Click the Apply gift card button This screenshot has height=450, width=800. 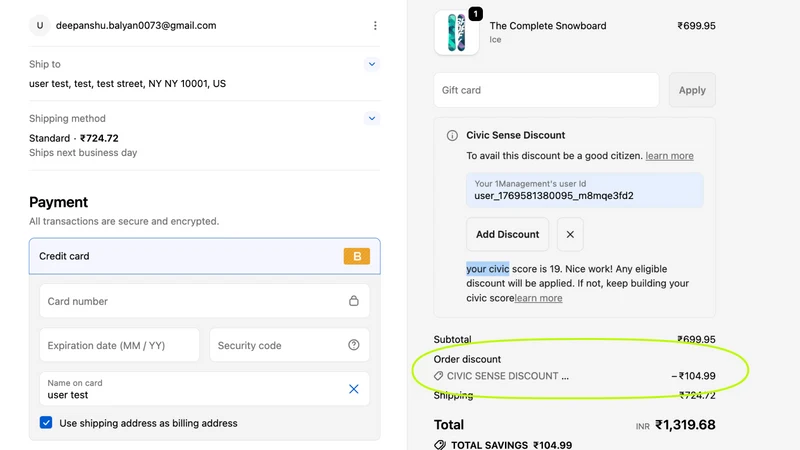coord(692,90)
